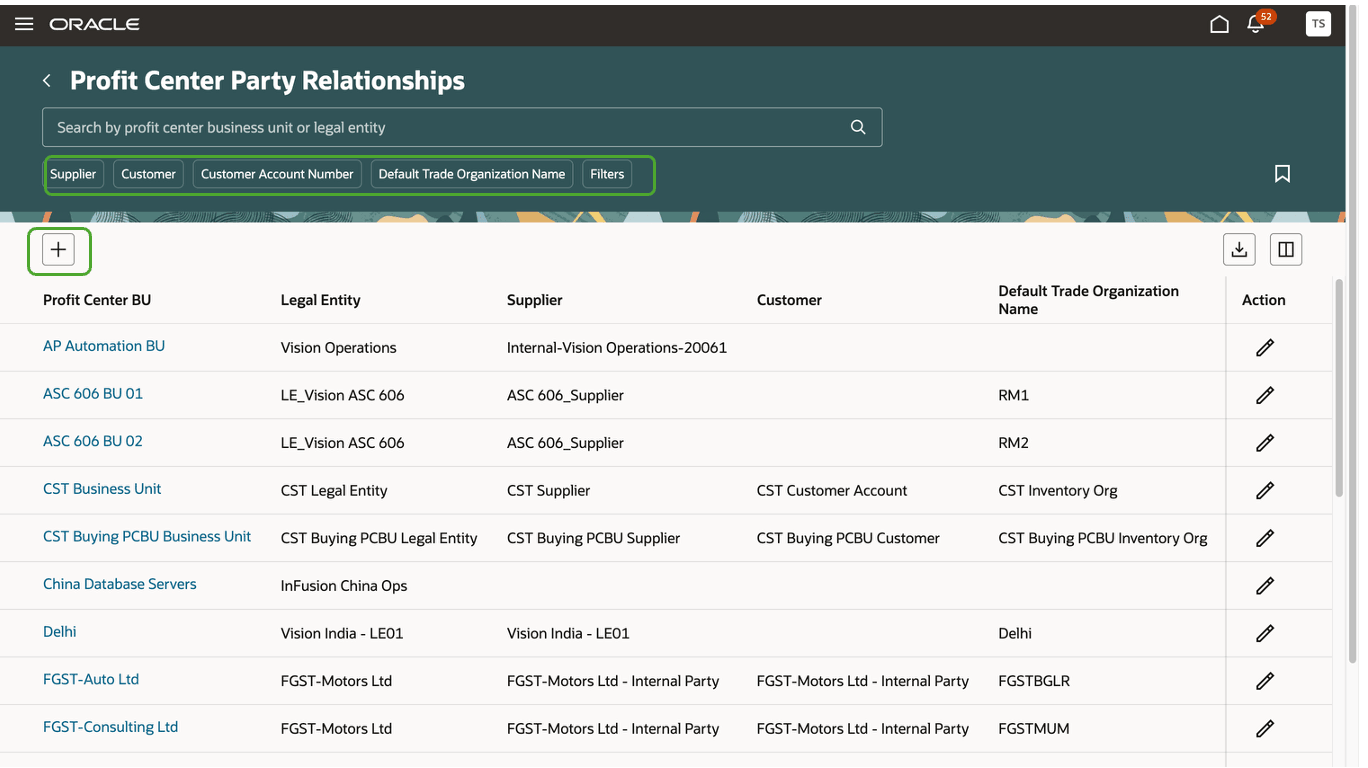
Task: Open the columns layout icon
Action: (1286, 250)
